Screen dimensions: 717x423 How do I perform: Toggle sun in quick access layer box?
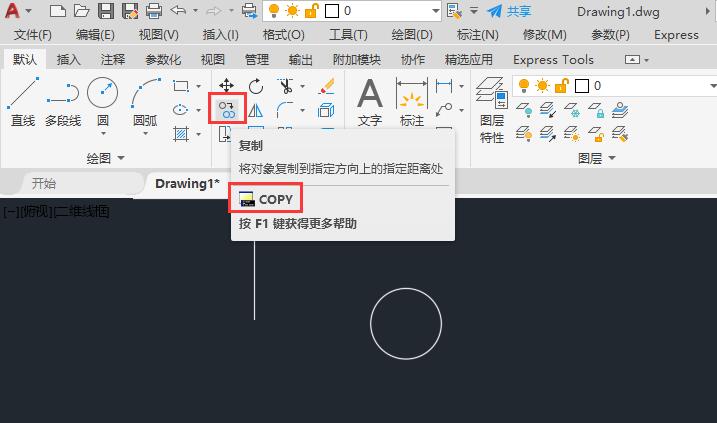292,11
